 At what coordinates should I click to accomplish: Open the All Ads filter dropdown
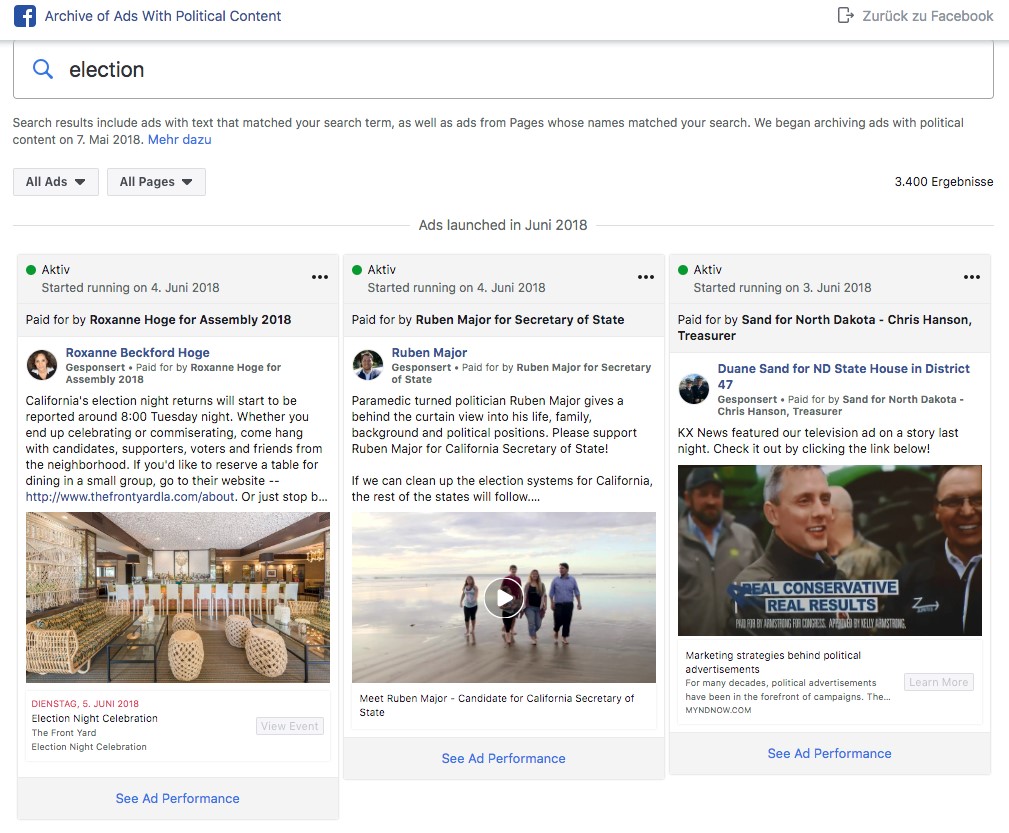click(55, 182)
